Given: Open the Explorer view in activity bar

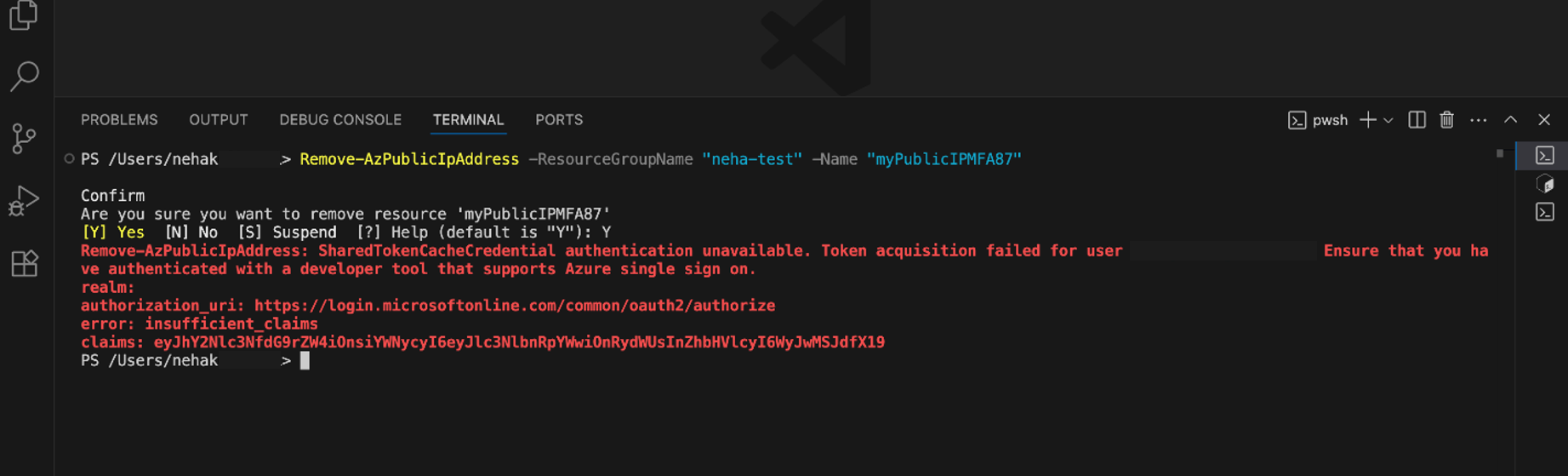Looking at the screenshot, I should point(24,14).
